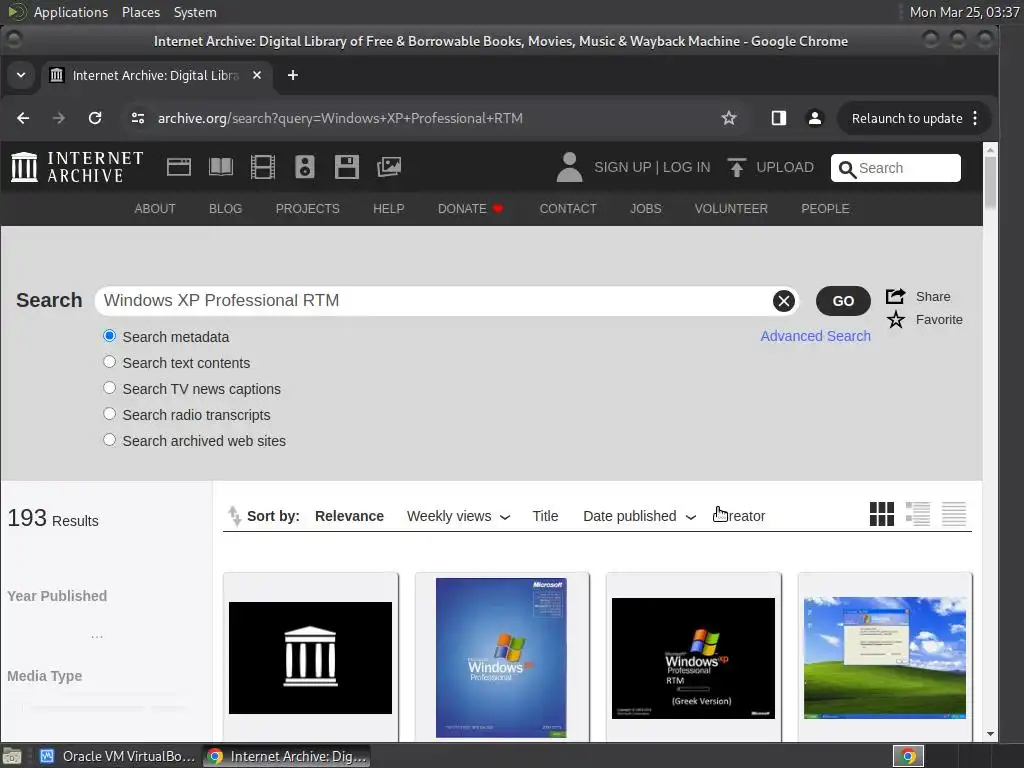
Task: Open the VOLUNTEER nav item
Action: (x=731, y=209)
